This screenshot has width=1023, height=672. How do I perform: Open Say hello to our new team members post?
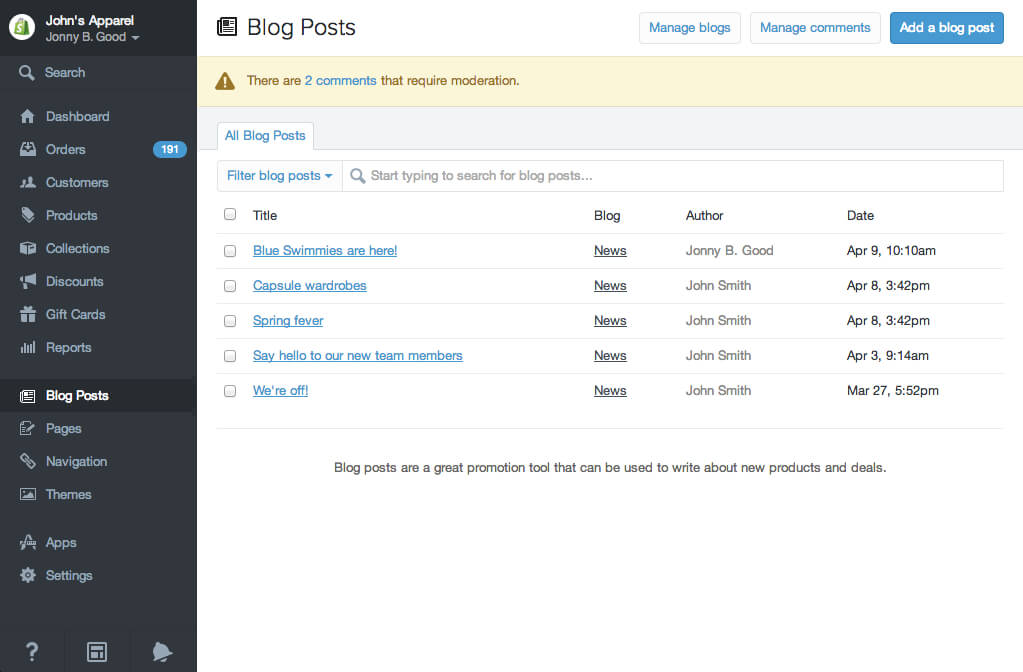pos(358,356)
